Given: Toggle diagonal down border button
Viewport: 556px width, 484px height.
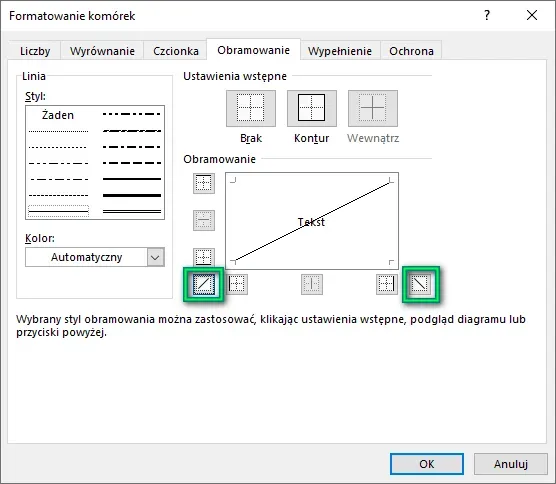Looking at the screenshot, I should (420, 284).
